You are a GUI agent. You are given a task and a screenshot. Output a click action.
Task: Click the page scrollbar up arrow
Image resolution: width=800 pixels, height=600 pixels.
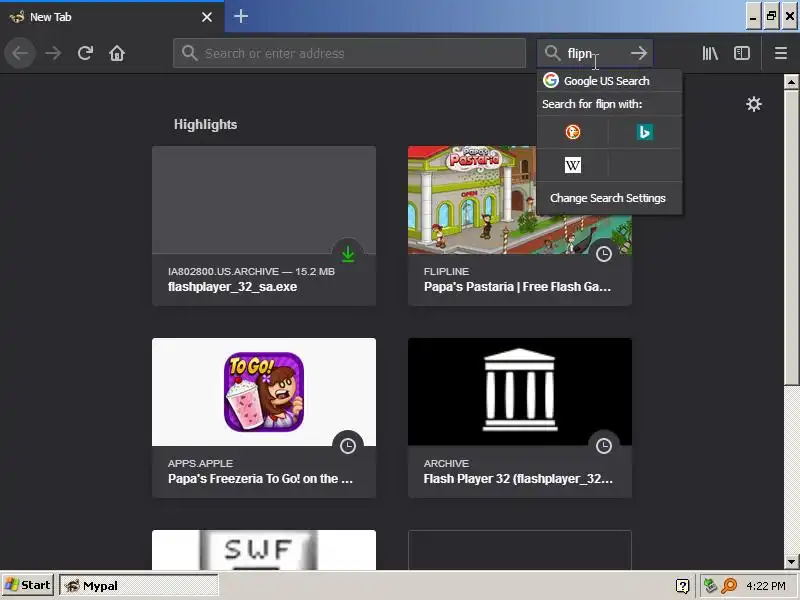pyautogui.click(x=791, y=82)
